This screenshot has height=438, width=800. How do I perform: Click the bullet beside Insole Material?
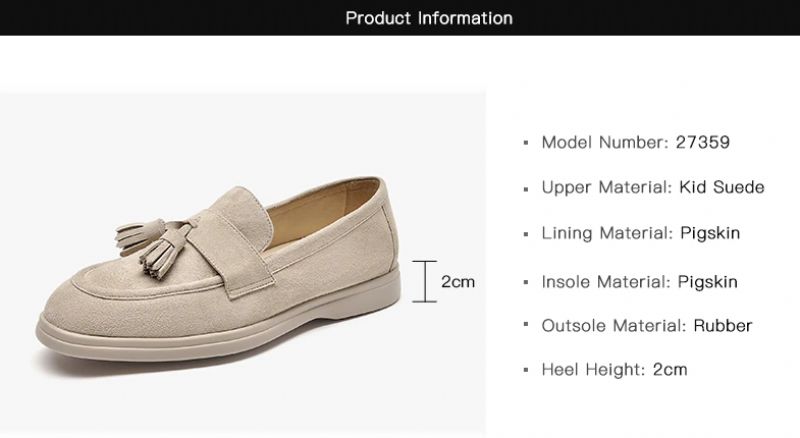(527, 282)
